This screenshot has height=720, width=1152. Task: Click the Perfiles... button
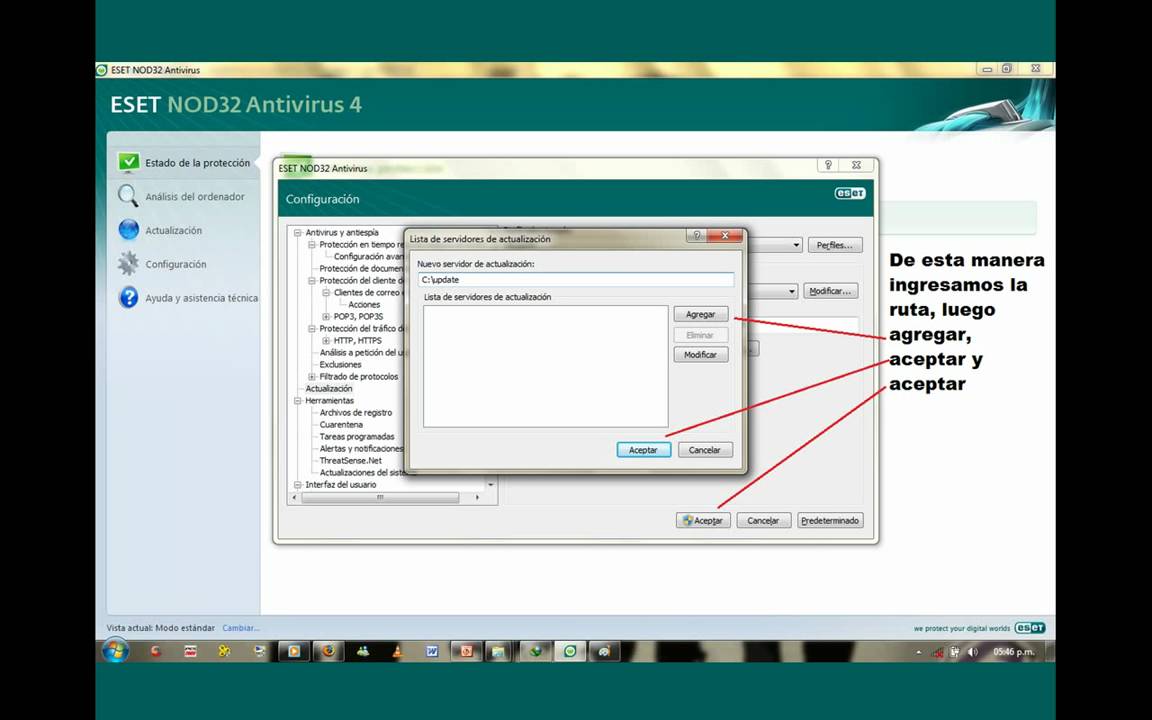coord(835,245)
